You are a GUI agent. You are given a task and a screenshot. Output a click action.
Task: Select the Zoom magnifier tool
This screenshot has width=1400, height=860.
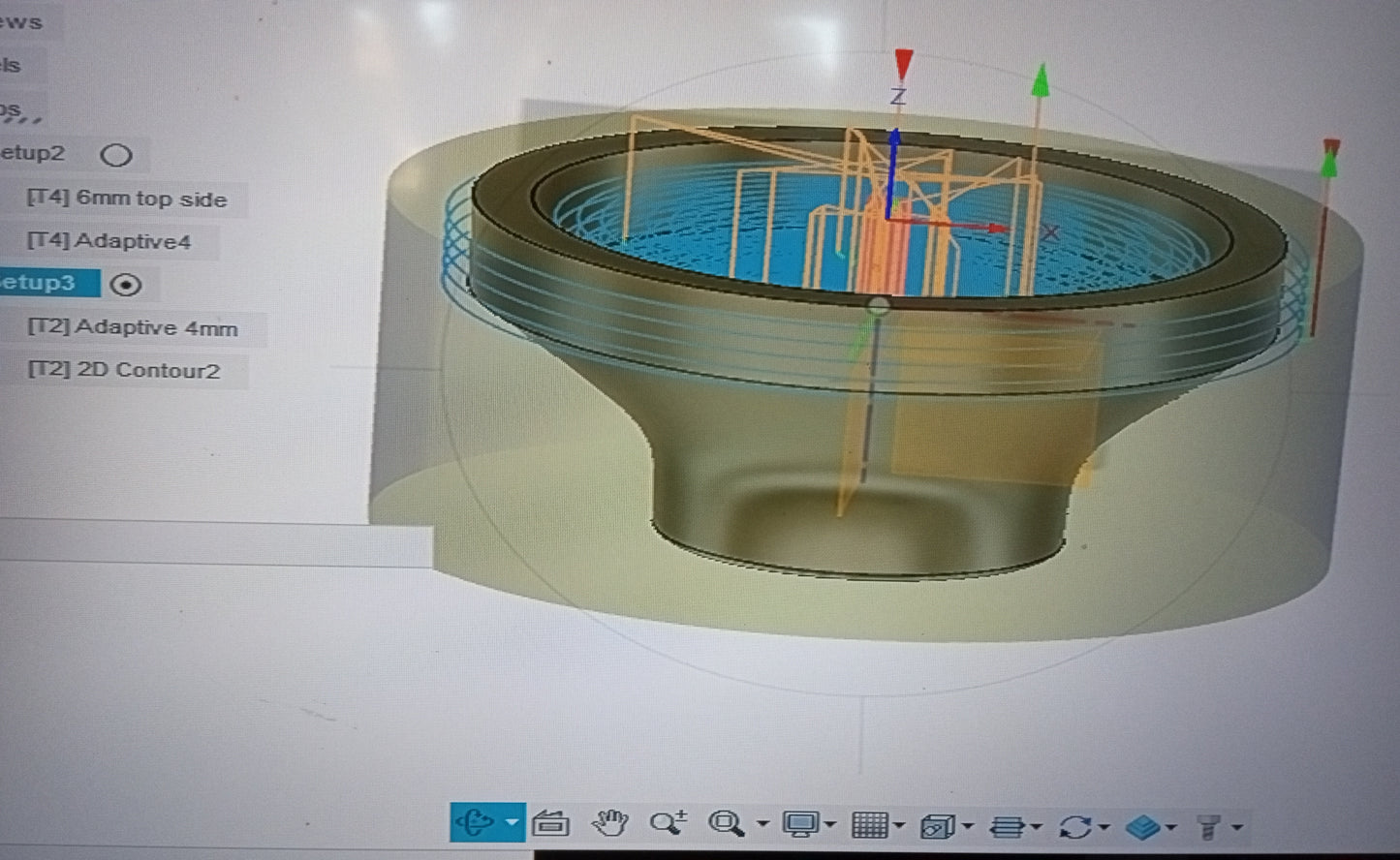coord(668,823)
